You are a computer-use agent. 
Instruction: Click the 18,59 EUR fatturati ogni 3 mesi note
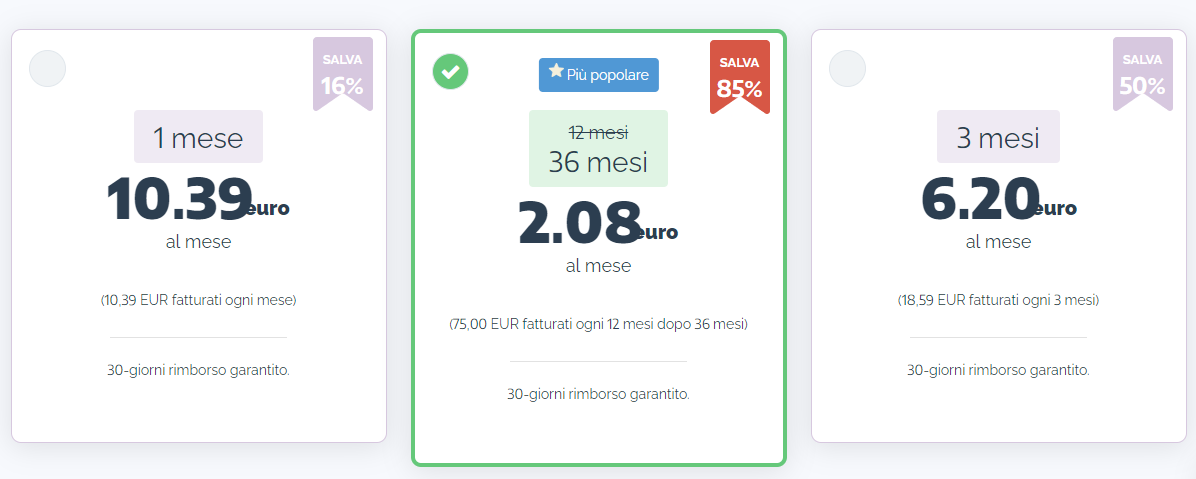coord(998,301)
